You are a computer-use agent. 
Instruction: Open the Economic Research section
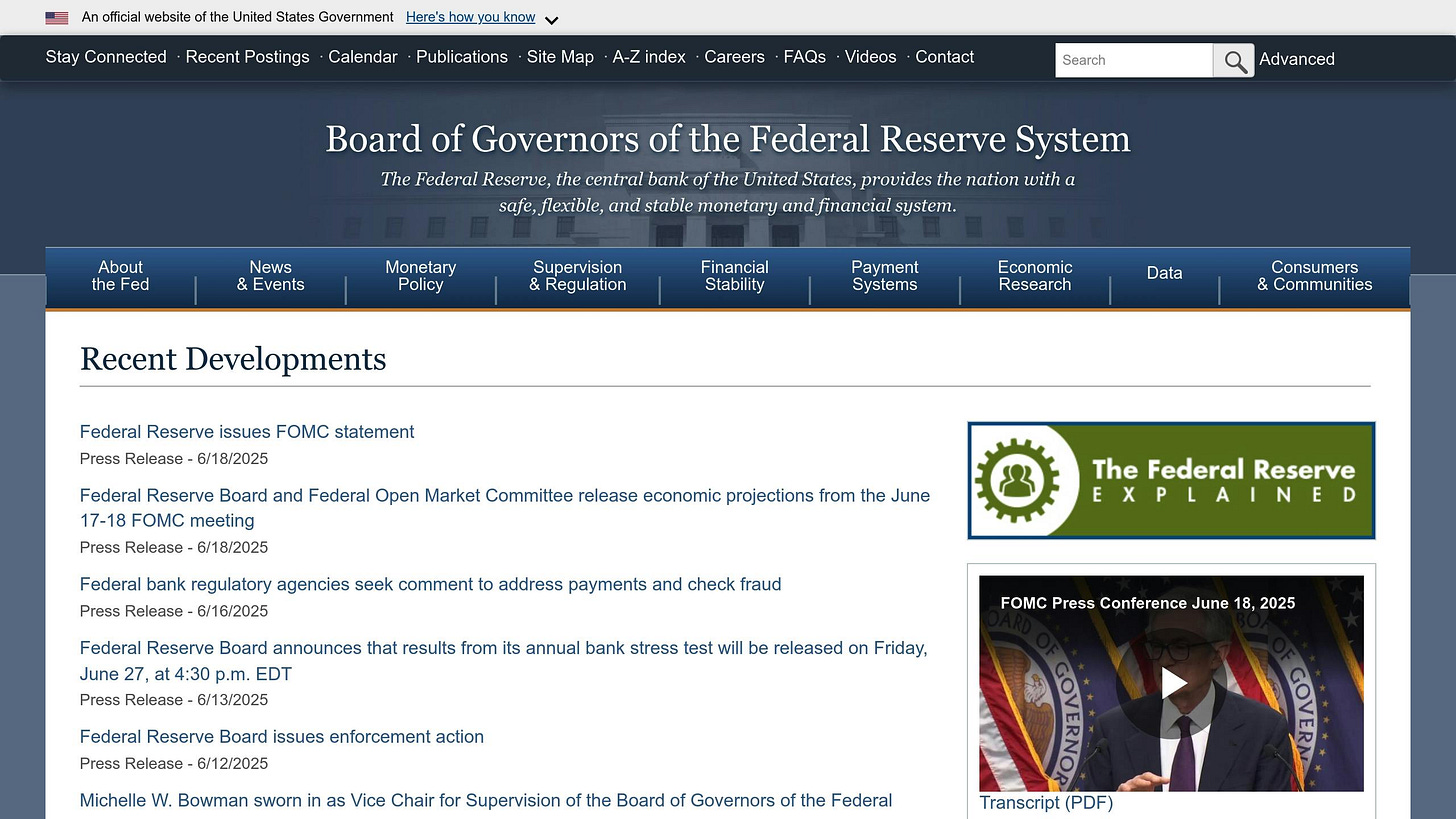point(1034,276)
